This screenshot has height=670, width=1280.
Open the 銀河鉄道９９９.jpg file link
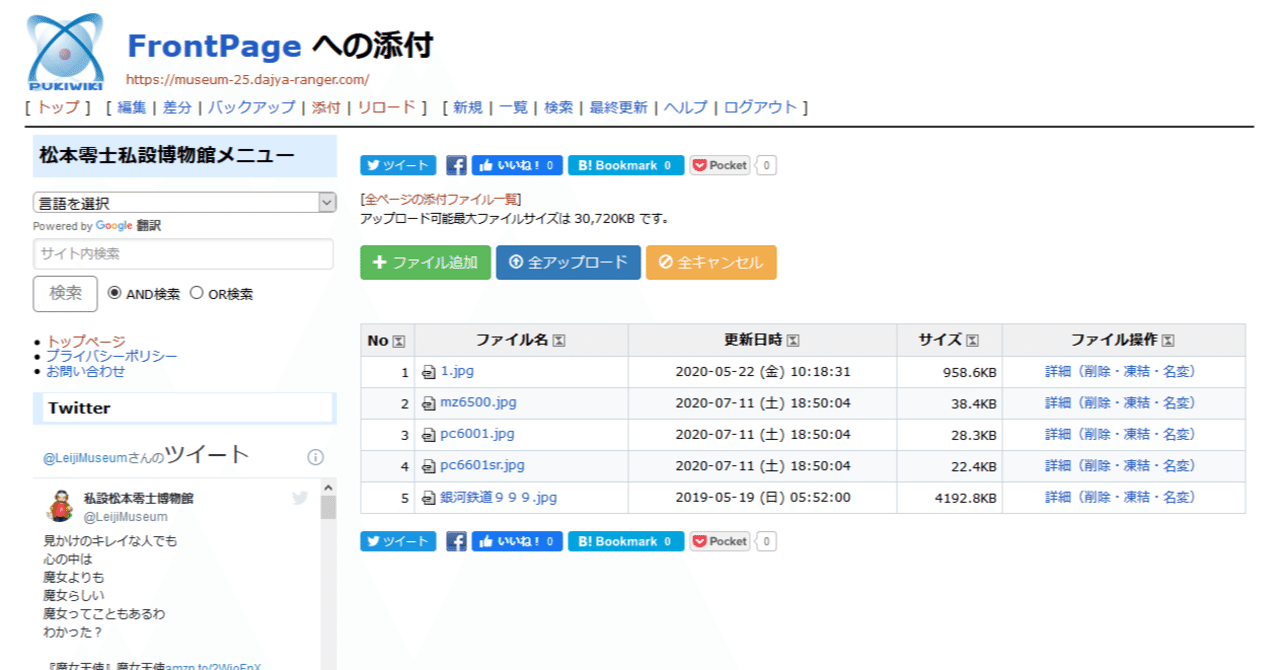tap(498, 497)
